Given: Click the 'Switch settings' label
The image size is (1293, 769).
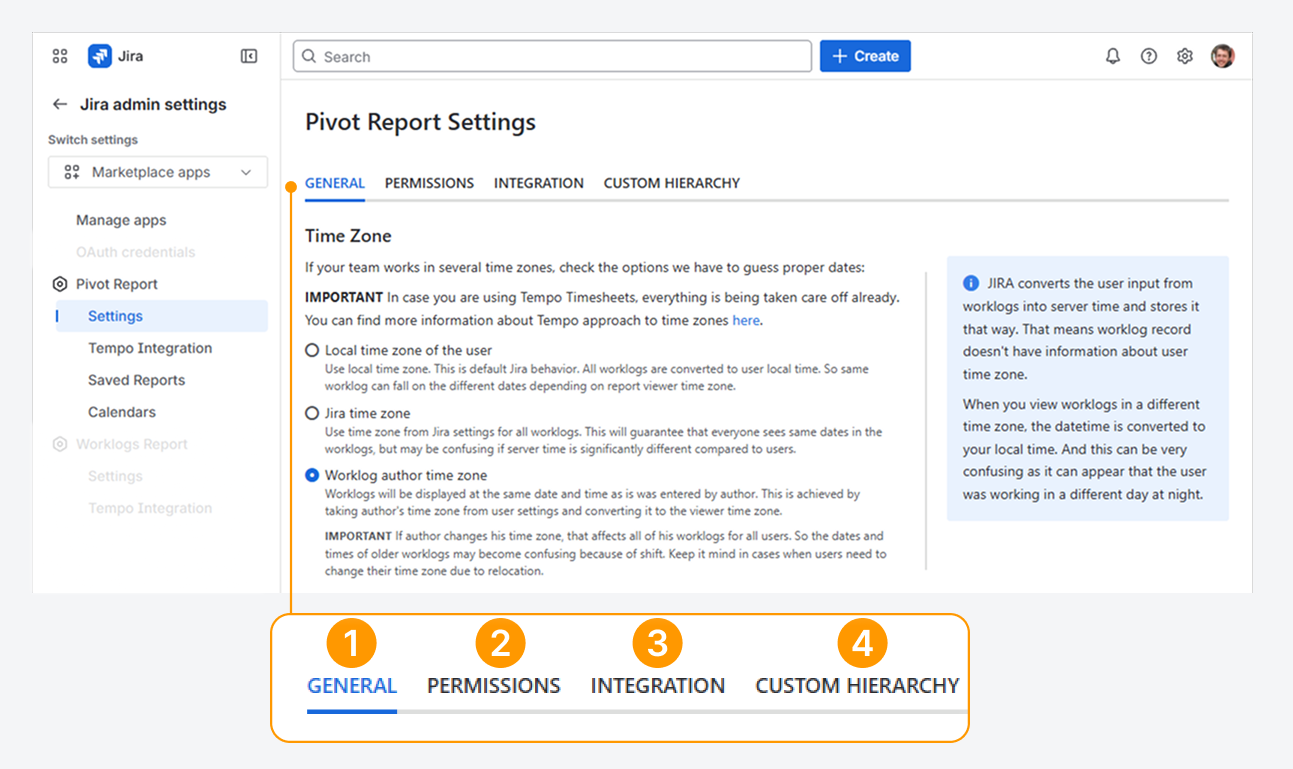Looking at the screenshot, I should tap(93, 140).
